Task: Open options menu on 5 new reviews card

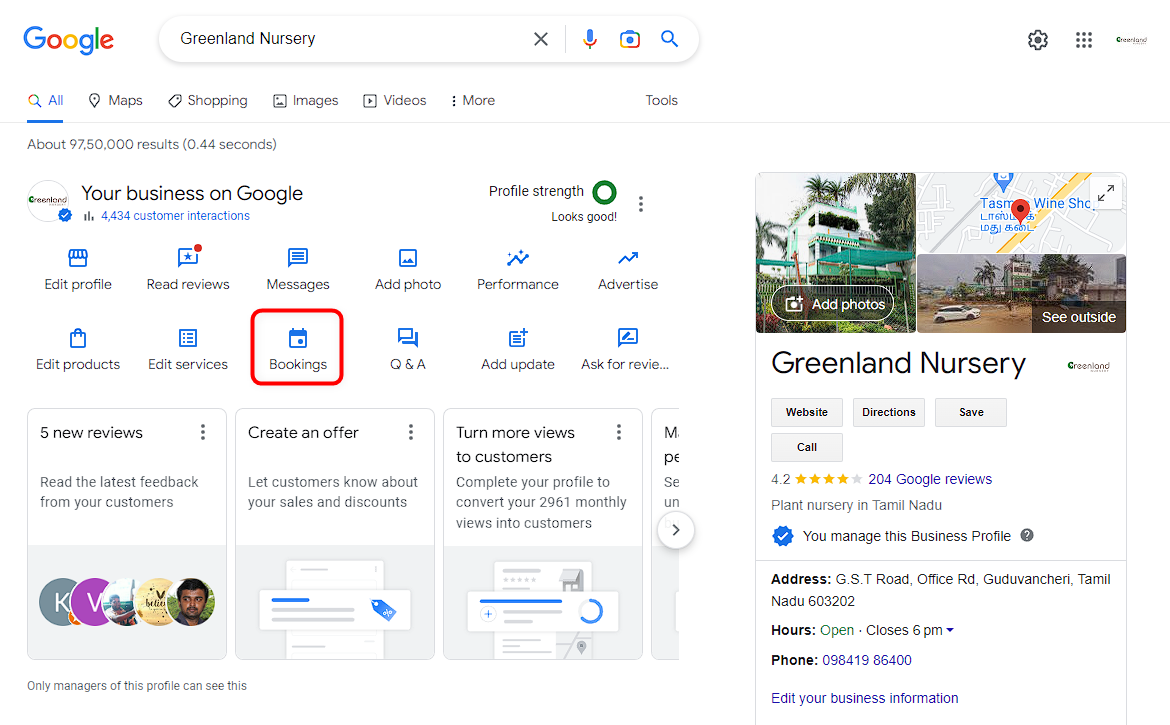Action: tap(202, 433)
